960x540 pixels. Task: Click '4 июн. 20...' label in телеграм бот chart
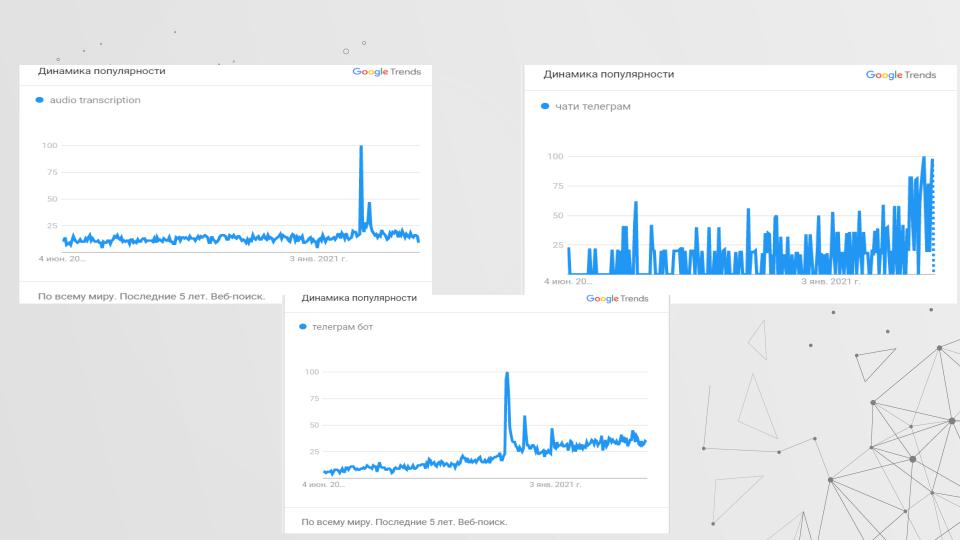(323, 484)
